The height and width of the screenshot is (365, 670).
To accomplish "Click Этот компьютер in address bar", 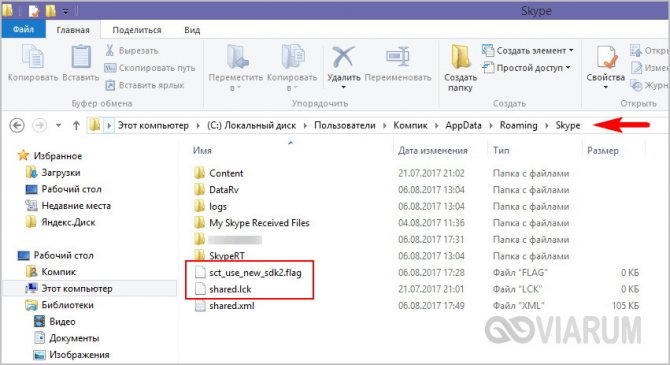I will pos(153,125).
